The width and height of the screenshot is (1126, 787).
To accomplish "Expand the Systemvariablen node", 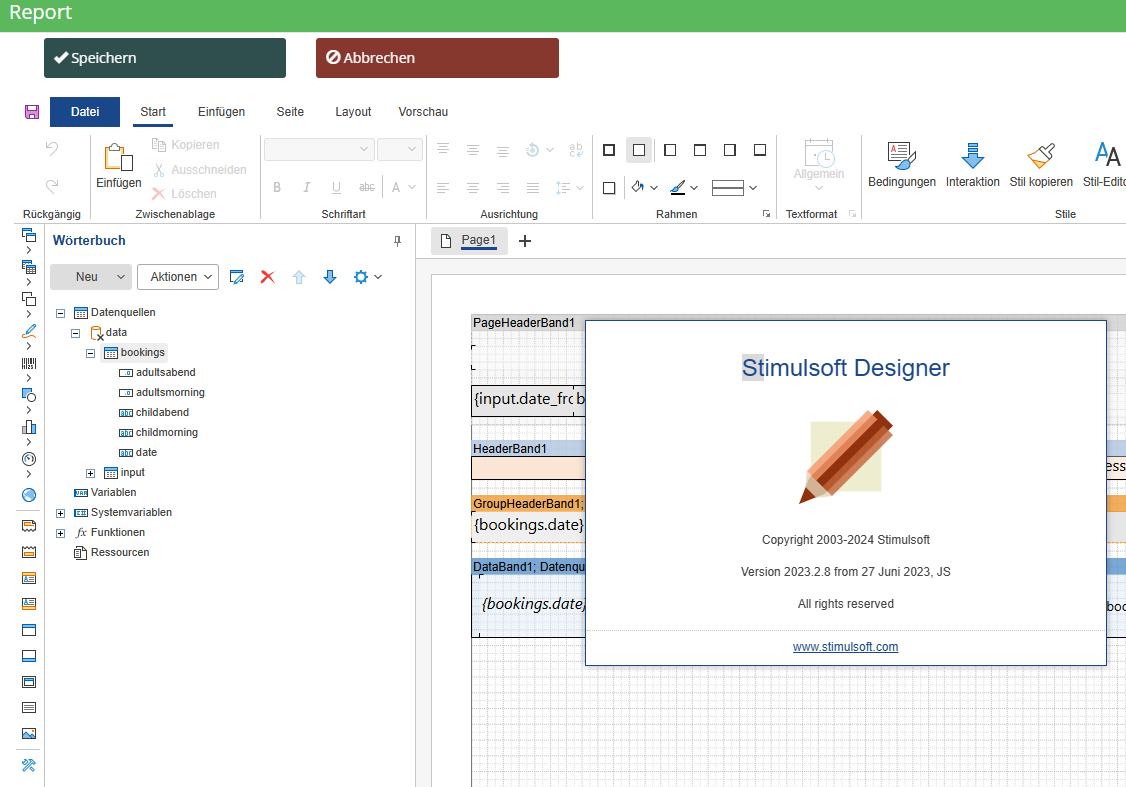I will [60, 513].
